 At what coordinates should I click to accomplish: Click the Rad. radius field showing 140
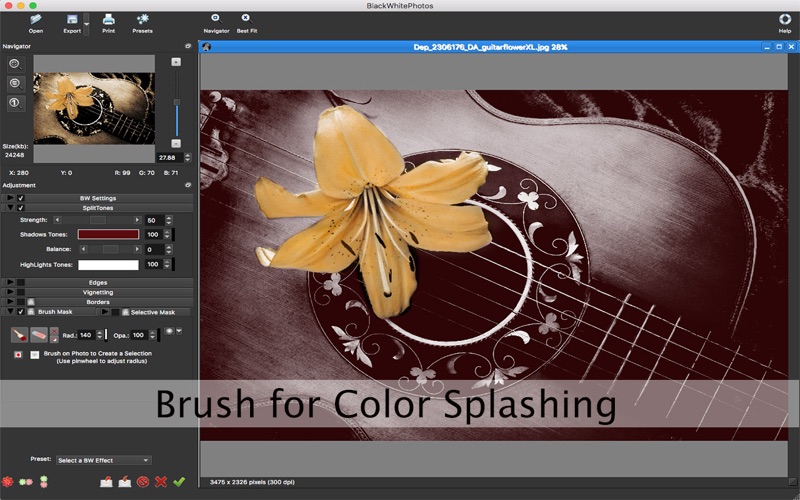click(86, 335)
